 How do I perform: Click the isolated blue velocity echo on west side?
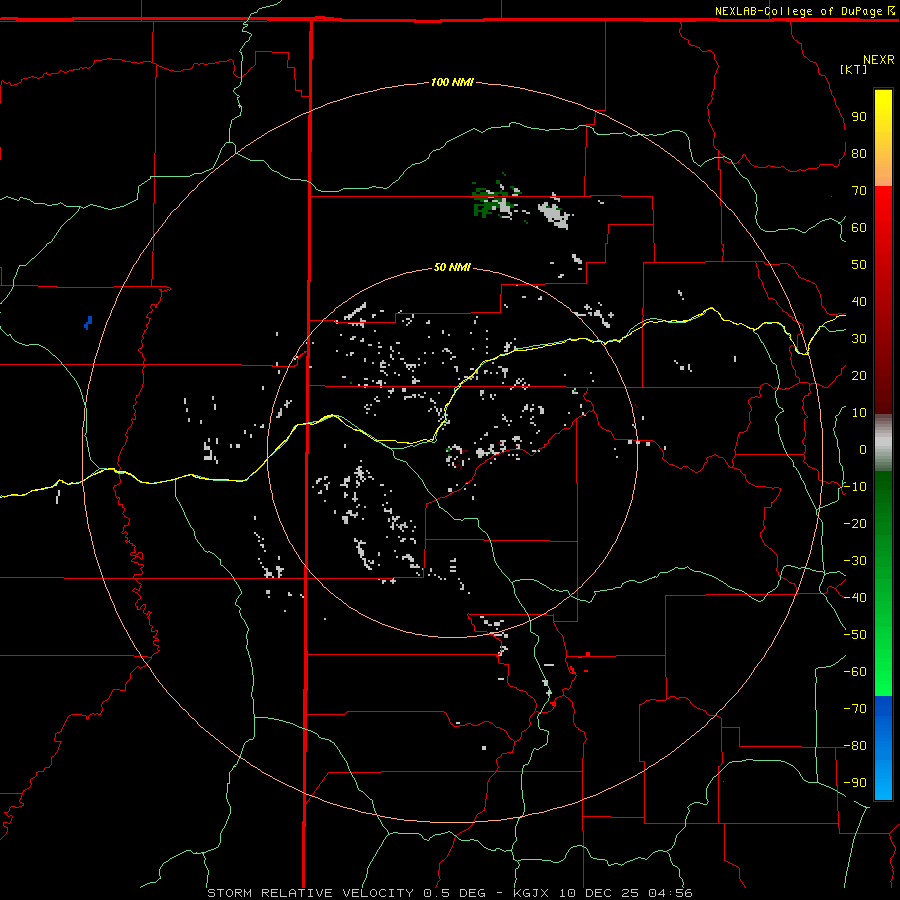pyautogui.click(x=88, y=323)
